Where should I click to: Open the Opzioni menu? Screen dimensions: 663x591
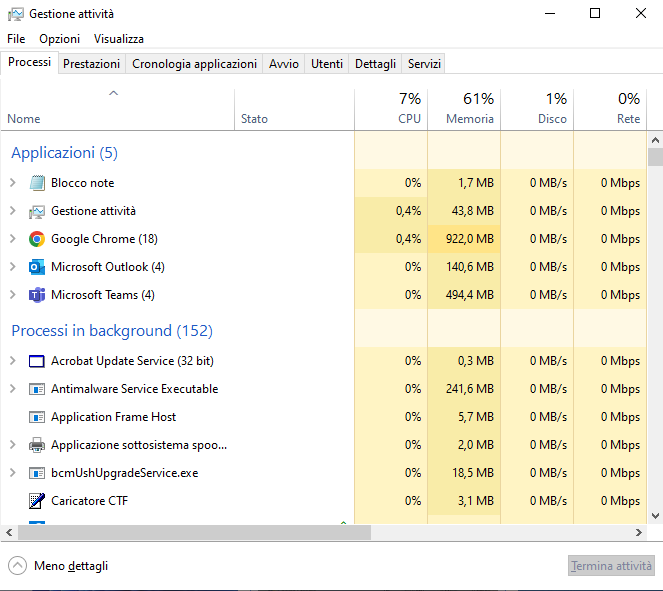(60, 39)
